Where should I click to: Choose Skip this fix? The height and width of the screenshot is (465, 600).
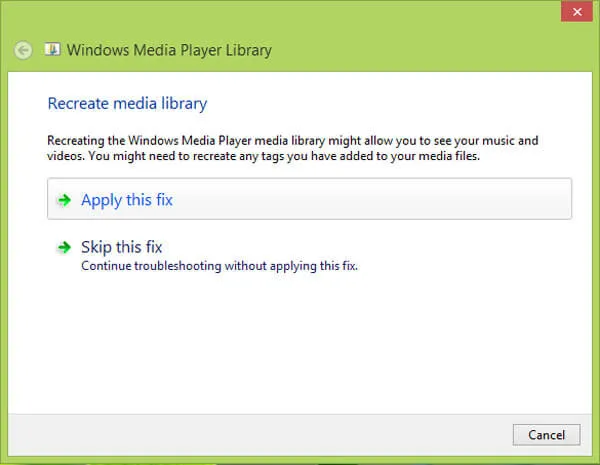coord(310,255)
